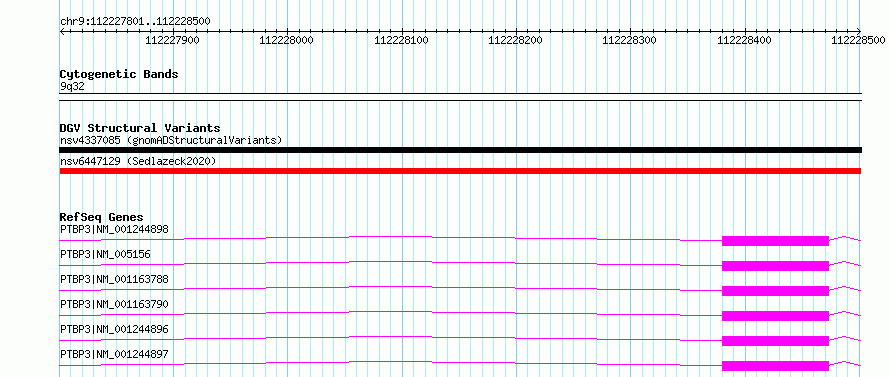Select the exon block of NM_001163790
This screenshot has height=377, width=890.
[775, 316]
